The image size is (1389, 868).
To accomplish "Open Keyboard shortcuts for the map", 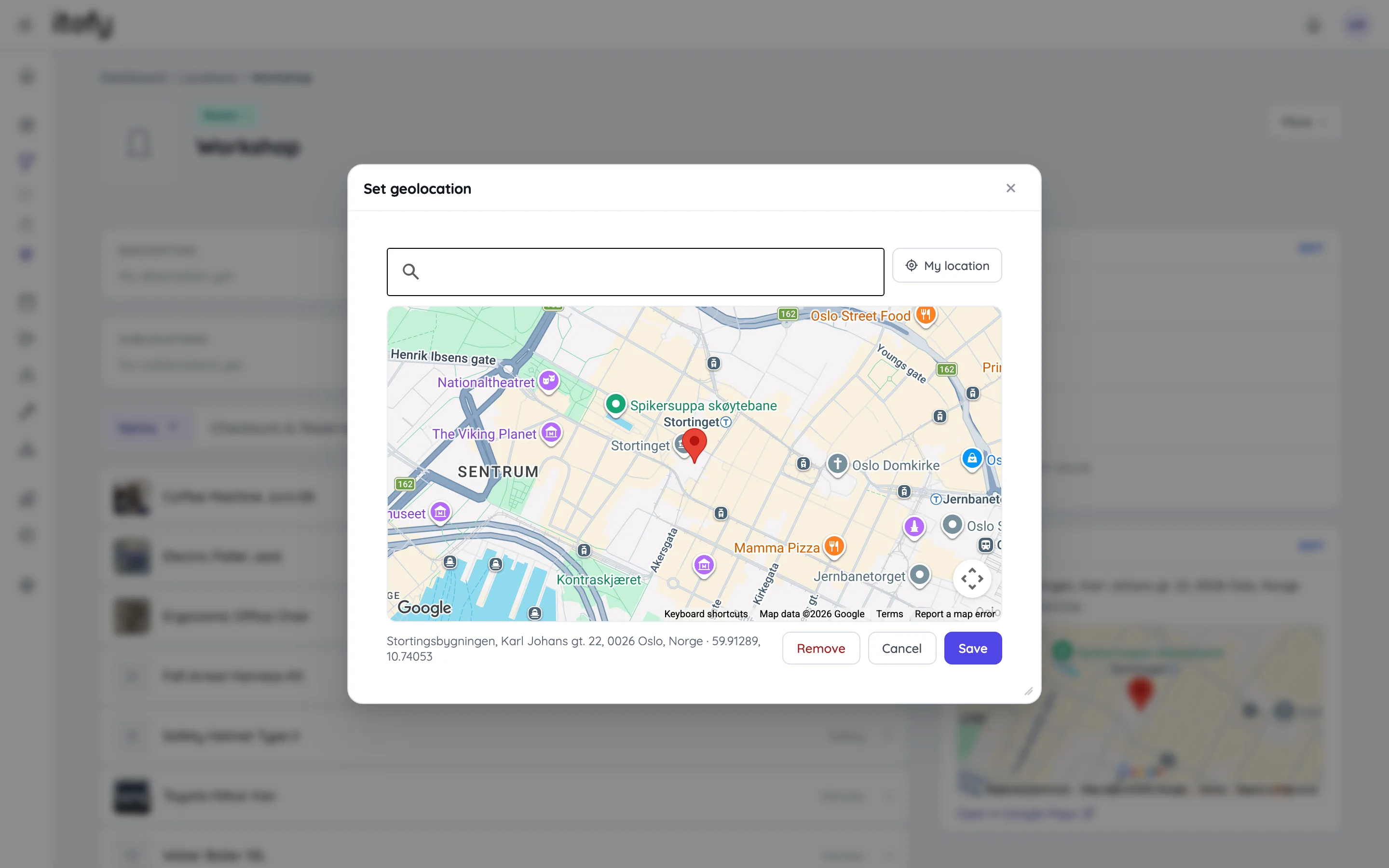I will point(706,614).
